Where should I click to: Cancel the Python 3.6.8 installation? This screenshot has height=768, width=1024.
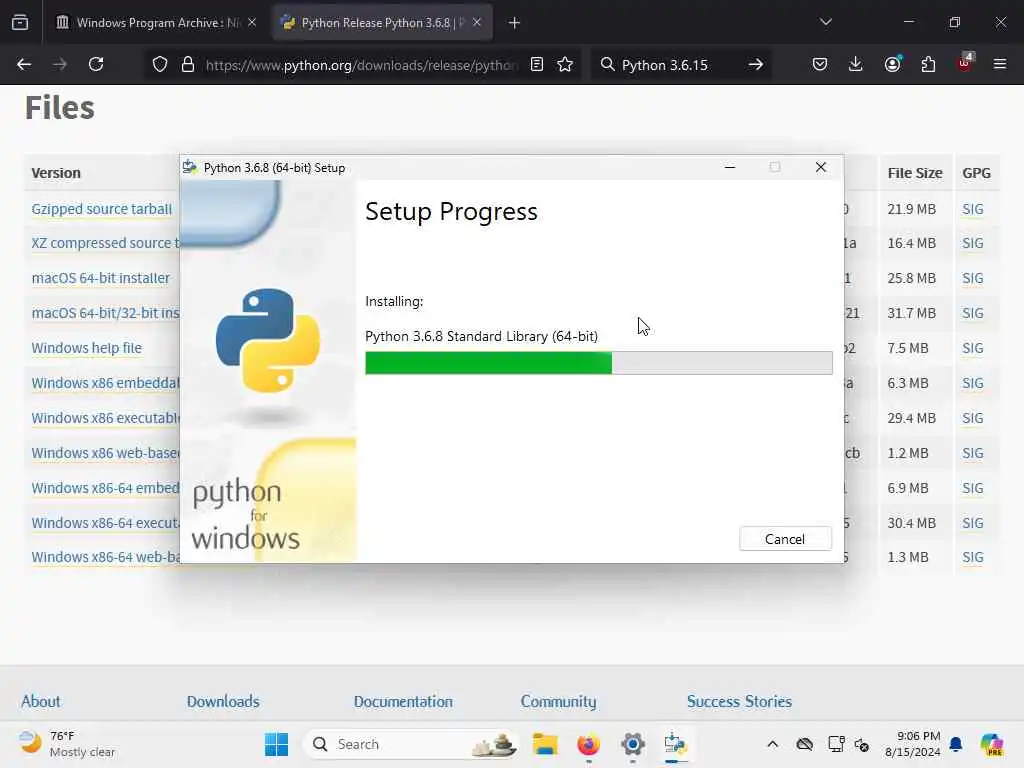pos(785,539)
